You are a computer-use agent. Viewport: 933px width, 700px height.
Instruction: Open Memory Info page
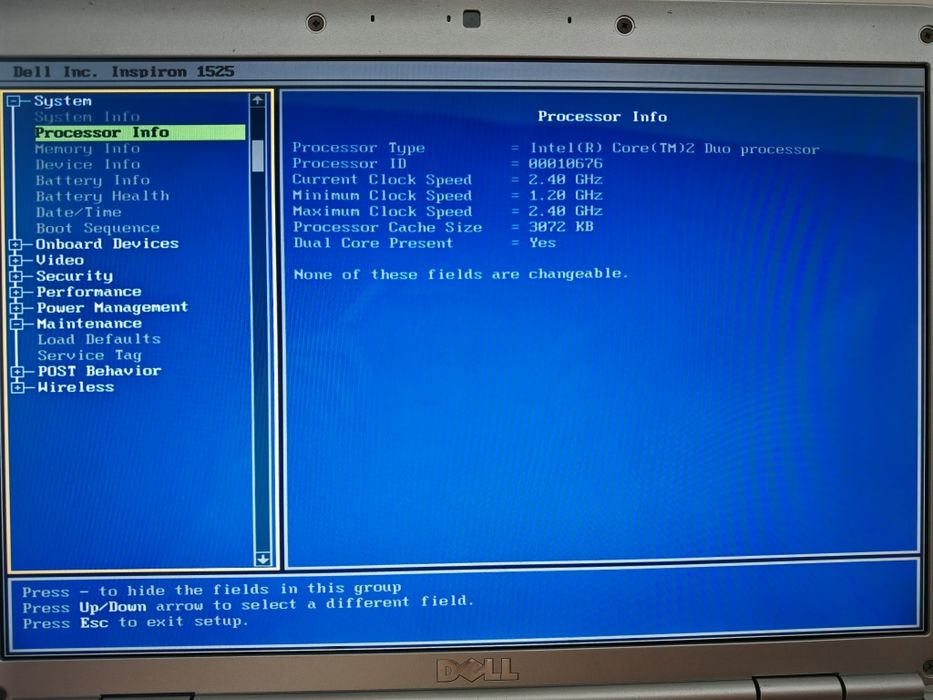coord(87,148)
